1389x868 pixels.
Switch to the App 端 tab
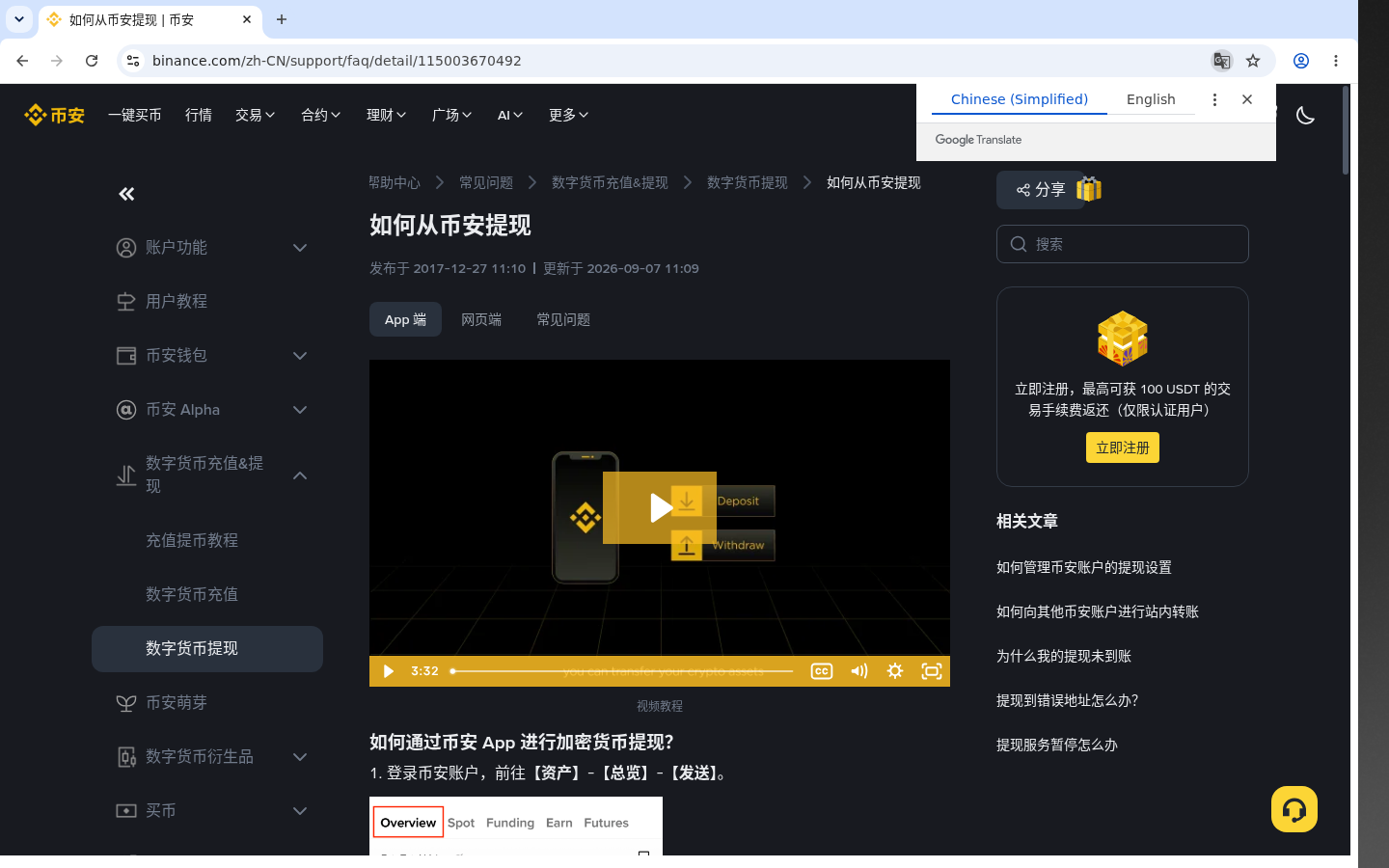click(x=405, y=319)
